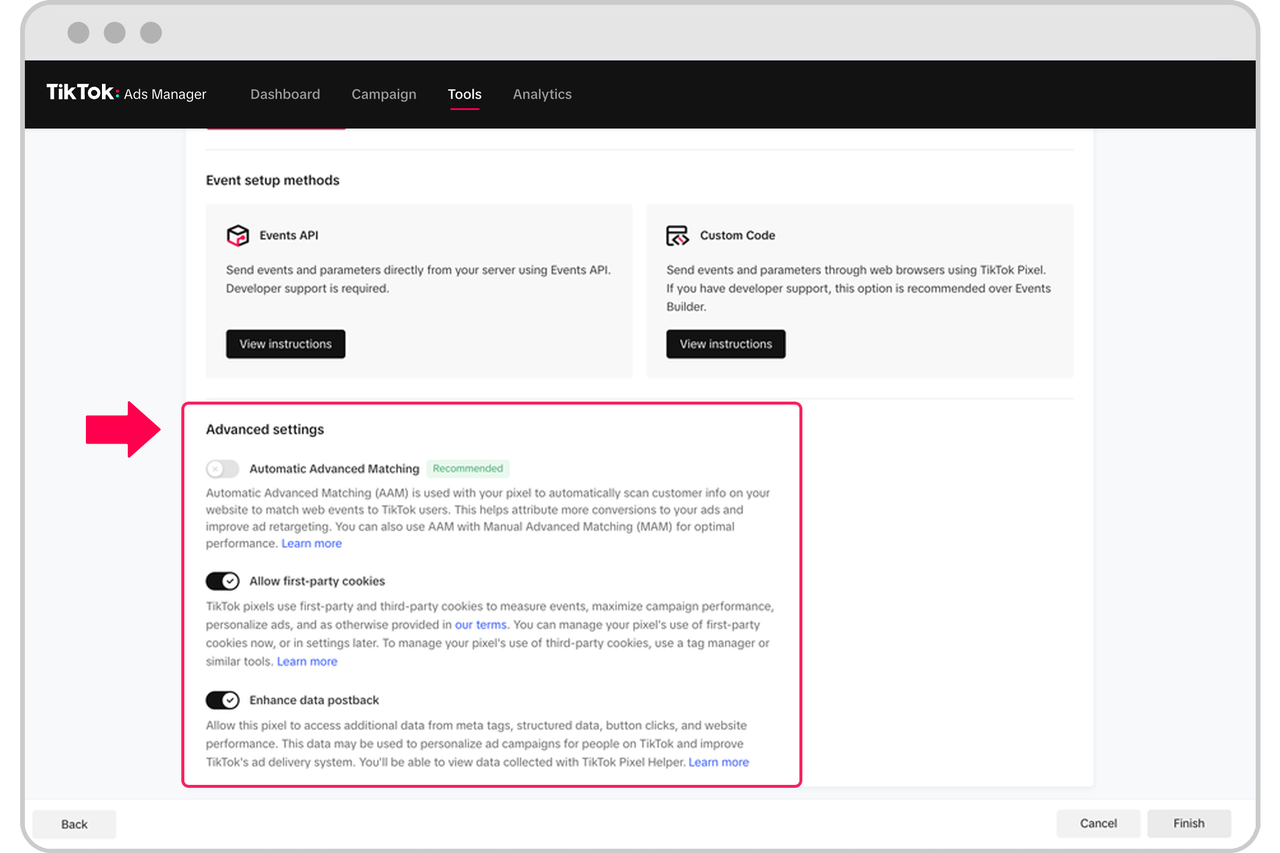Viewport: 1280px width, 853px height.
Task: Click the Advanced settings heading
Action: (x=265, y=430)
